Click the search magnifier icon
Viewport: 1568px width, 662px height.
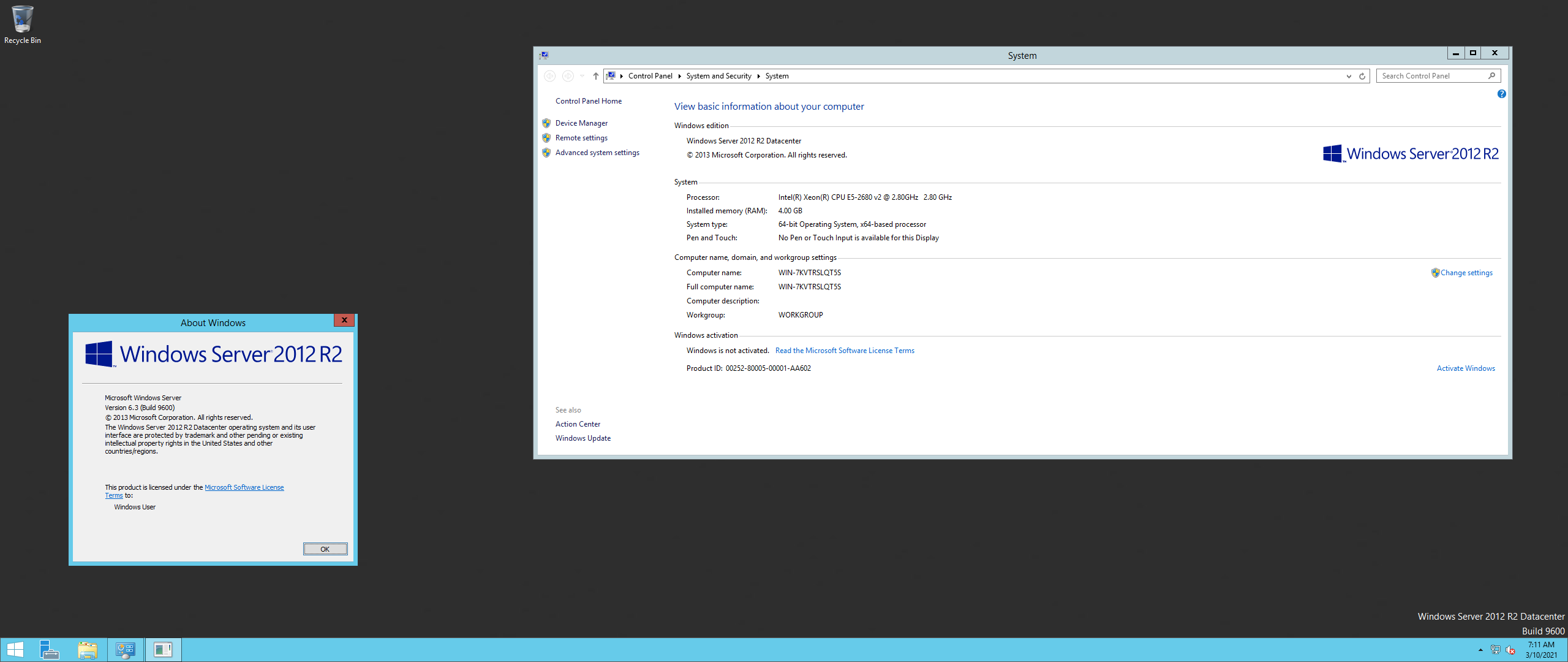click(x=1491, y=76)
